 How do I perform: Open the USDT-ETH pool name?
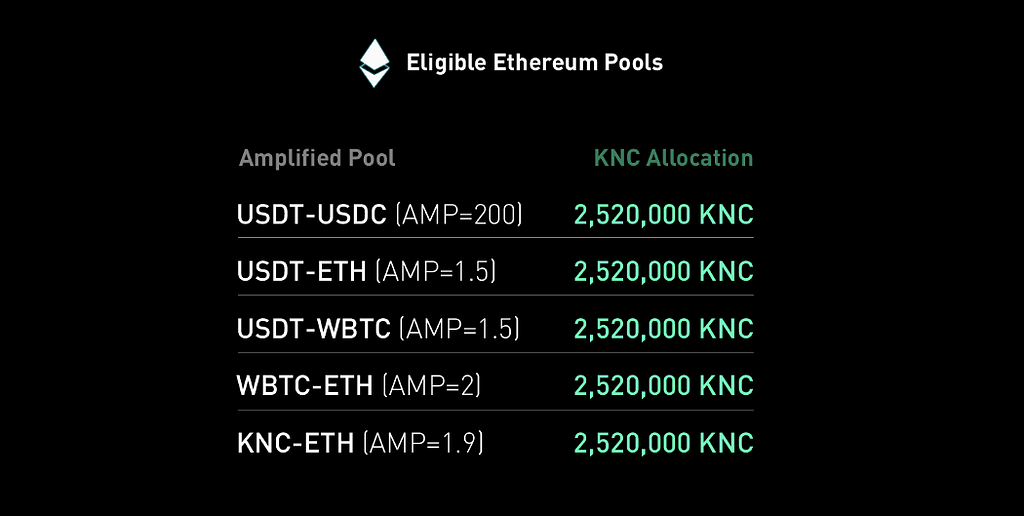click(301, 272)
